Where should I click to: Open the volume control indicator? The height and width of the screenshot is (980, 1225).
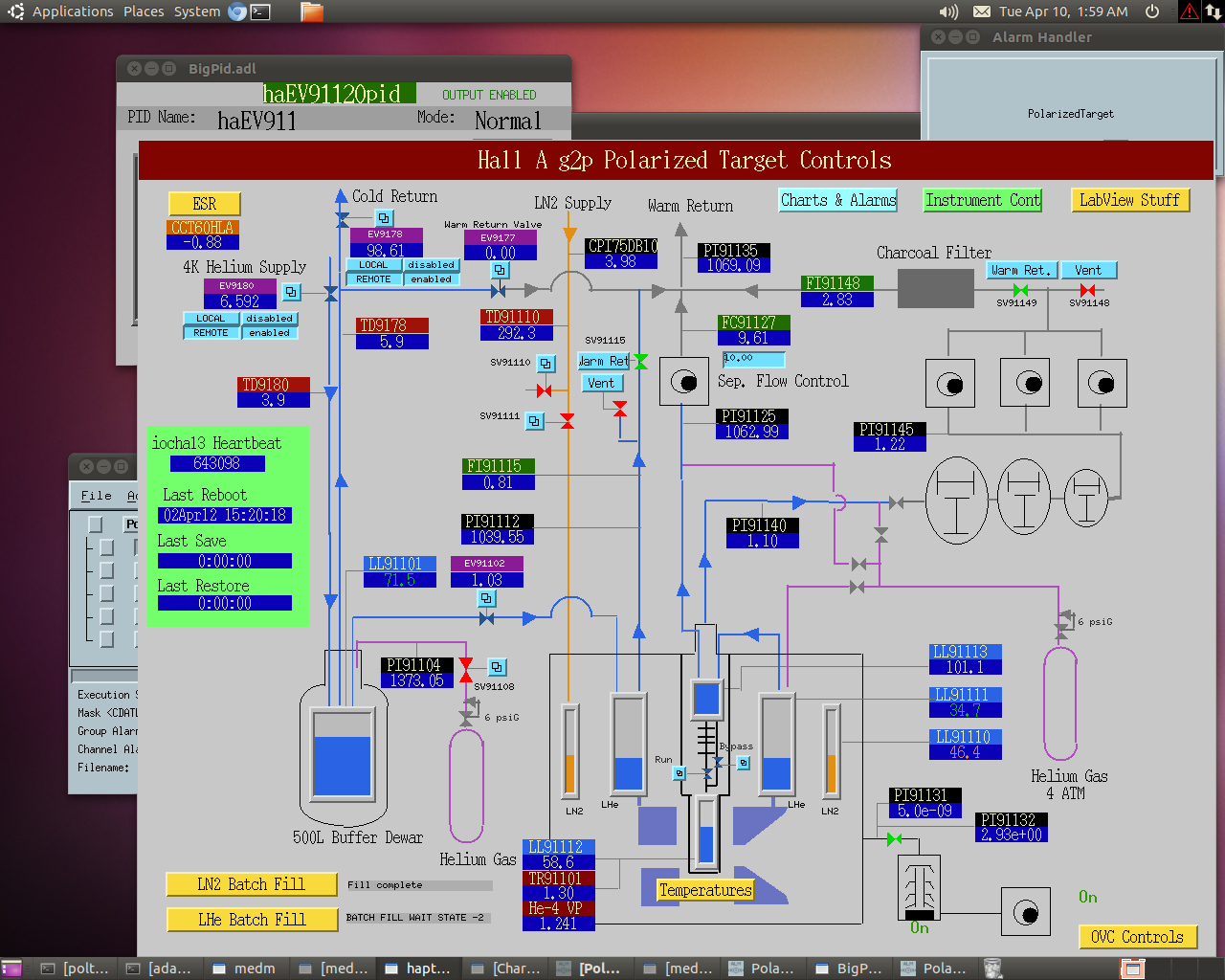click(948, 11)
